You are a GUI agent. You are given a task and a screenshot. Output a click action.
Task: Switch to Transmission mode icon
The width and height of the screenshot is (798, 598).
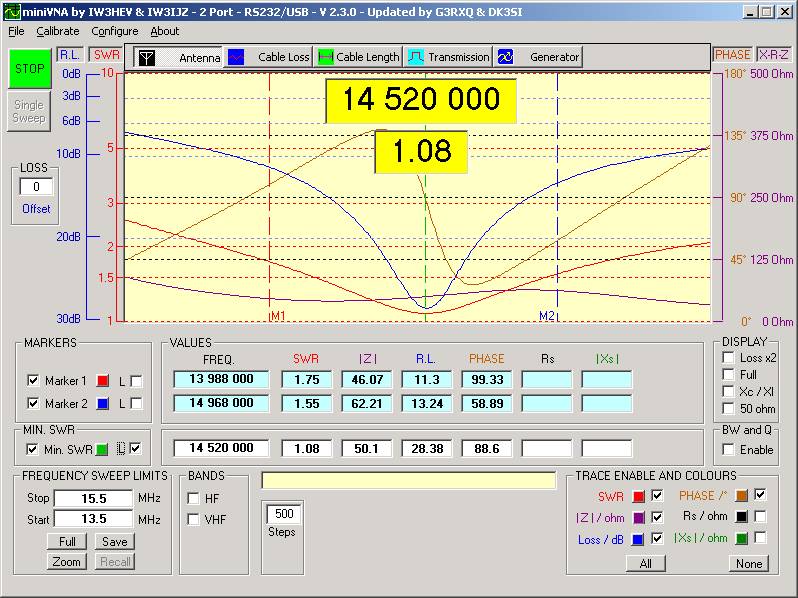pyautogui.click(x=416, y=57)
